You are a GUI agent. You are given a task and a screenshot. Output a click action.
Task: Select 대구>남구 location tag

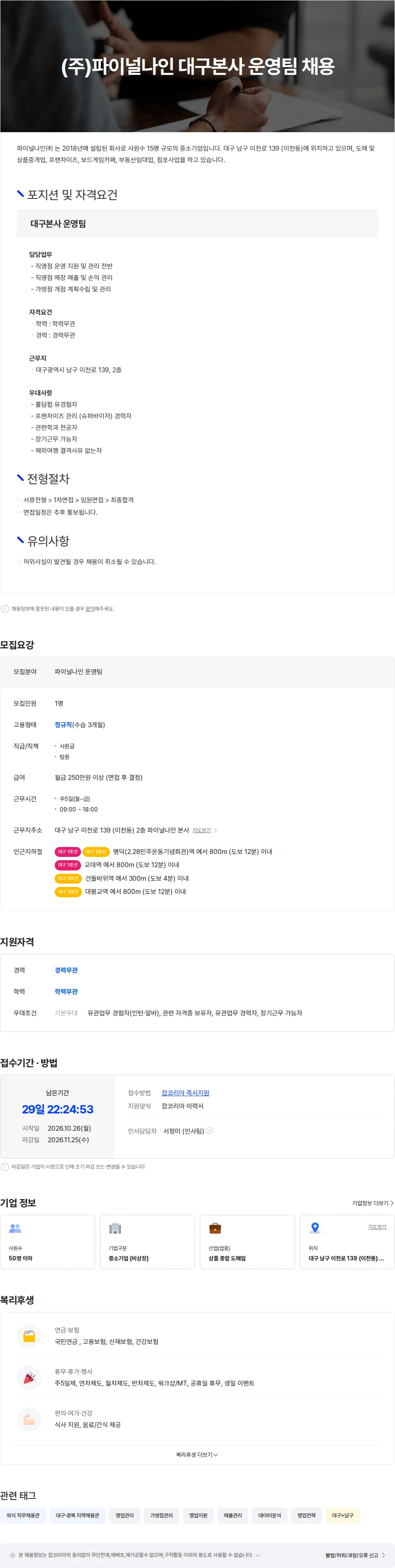coord(343,1516)
